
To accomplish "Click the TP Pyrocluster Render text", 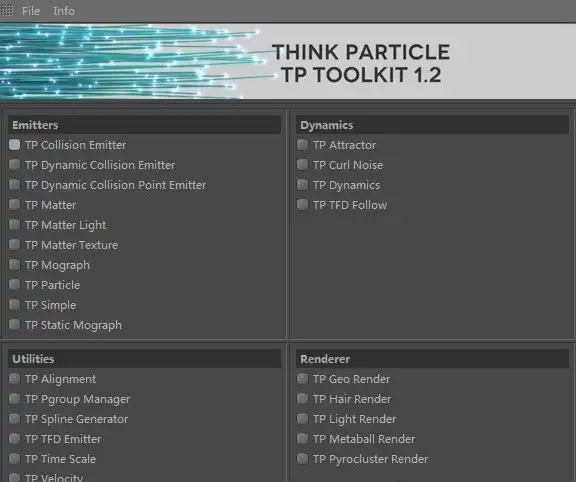I will pos(371,459).
